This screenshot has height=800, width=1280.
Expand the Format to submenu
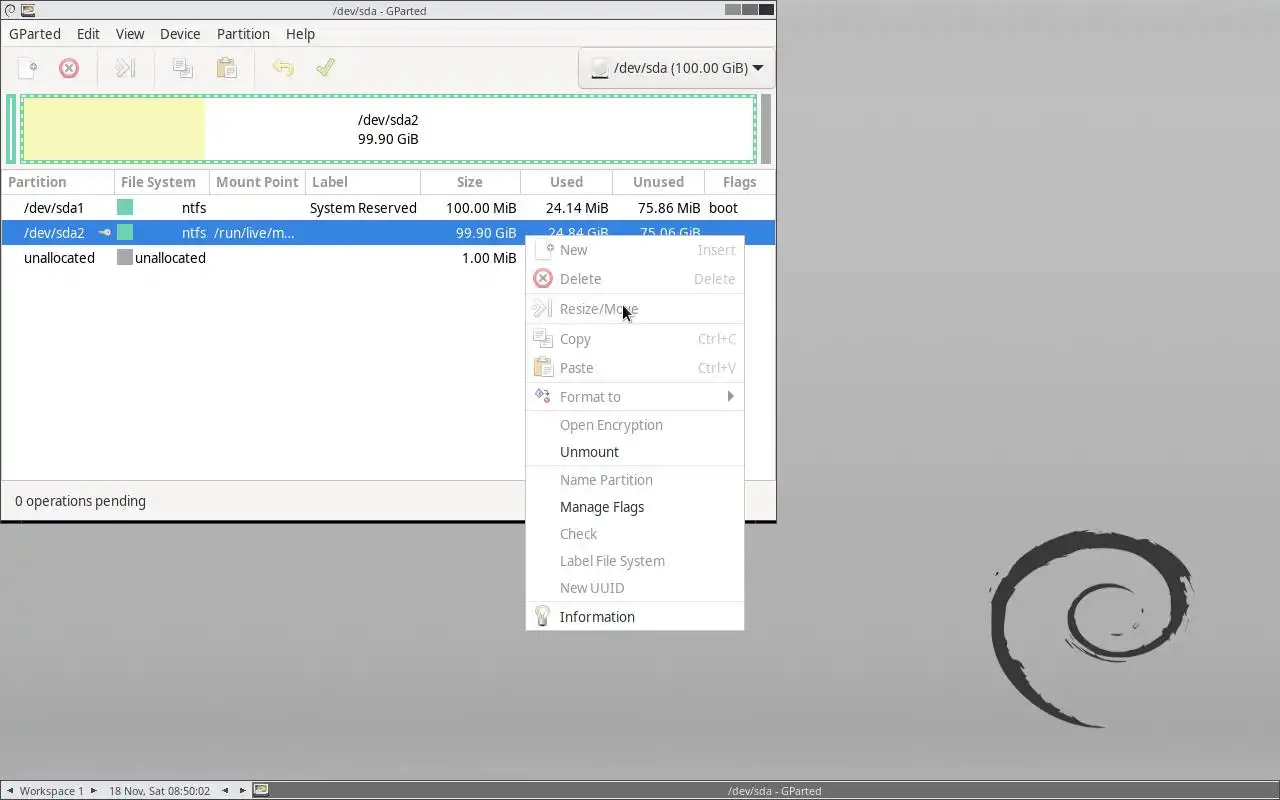tap(635, 397)
